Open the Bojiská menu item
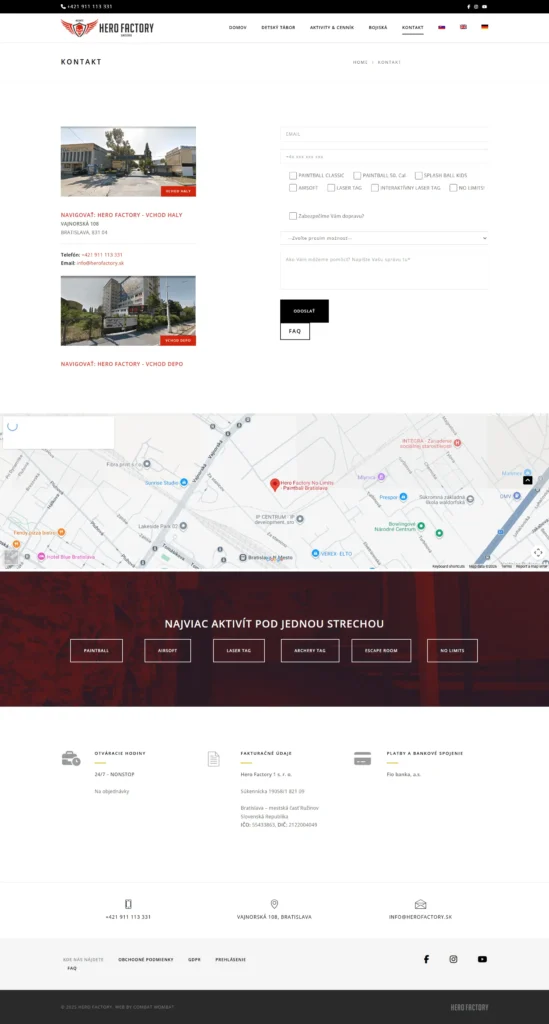 (x=378, y=27)
